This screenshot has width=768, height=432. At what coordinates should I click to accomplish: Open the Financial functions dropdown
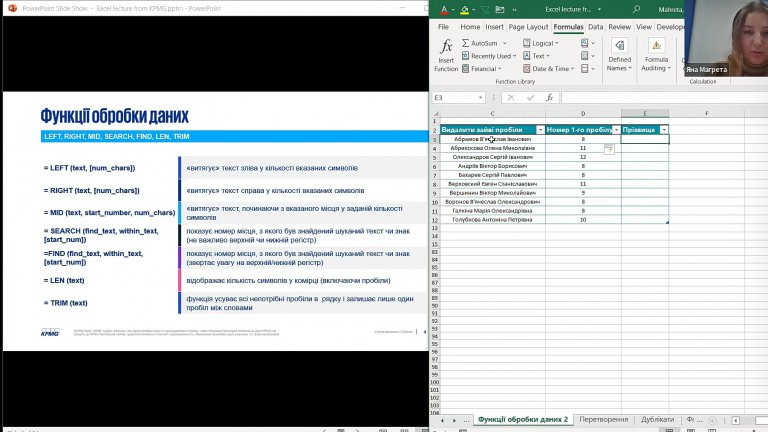[x=482, y=69]
